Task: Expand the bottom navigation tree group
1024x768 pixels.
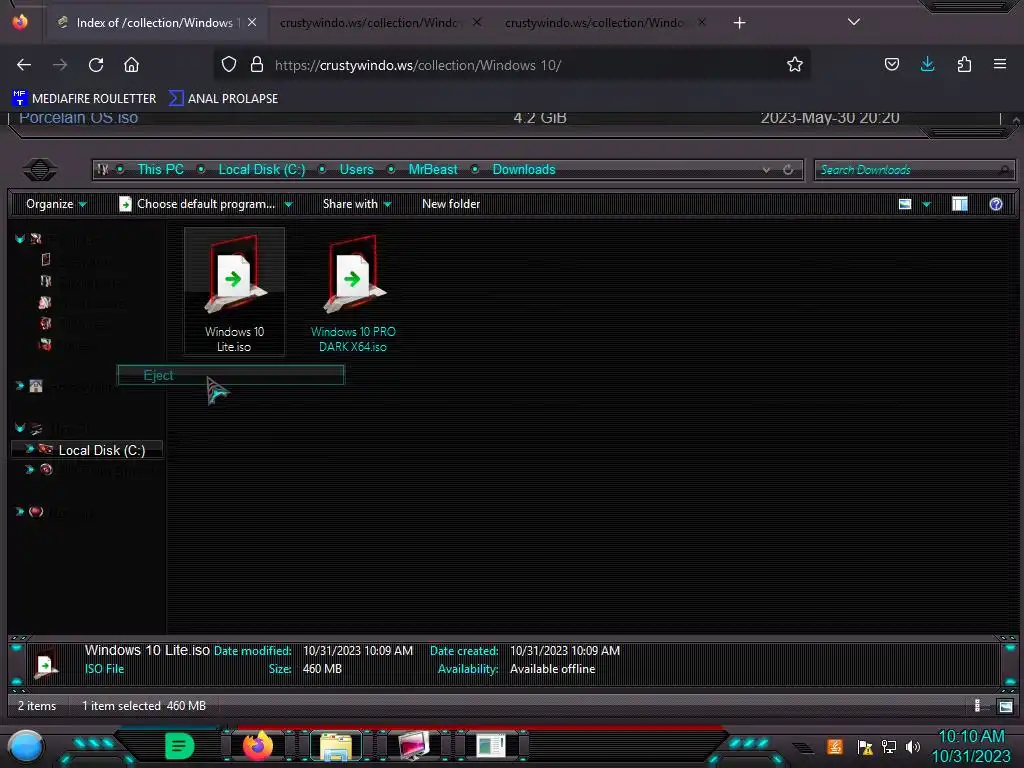Action: 20,511
